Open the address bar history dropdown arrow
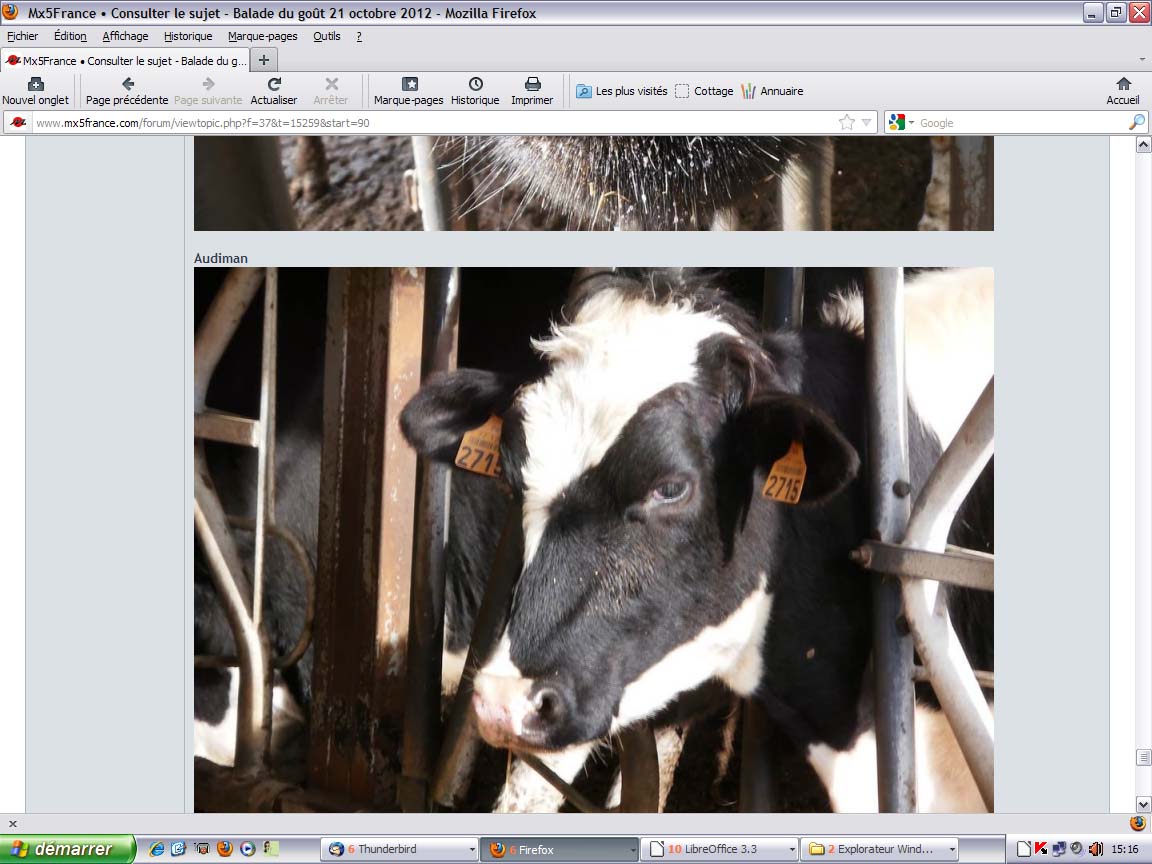The width and height of the screenshot is (1152, 864). 867,123
